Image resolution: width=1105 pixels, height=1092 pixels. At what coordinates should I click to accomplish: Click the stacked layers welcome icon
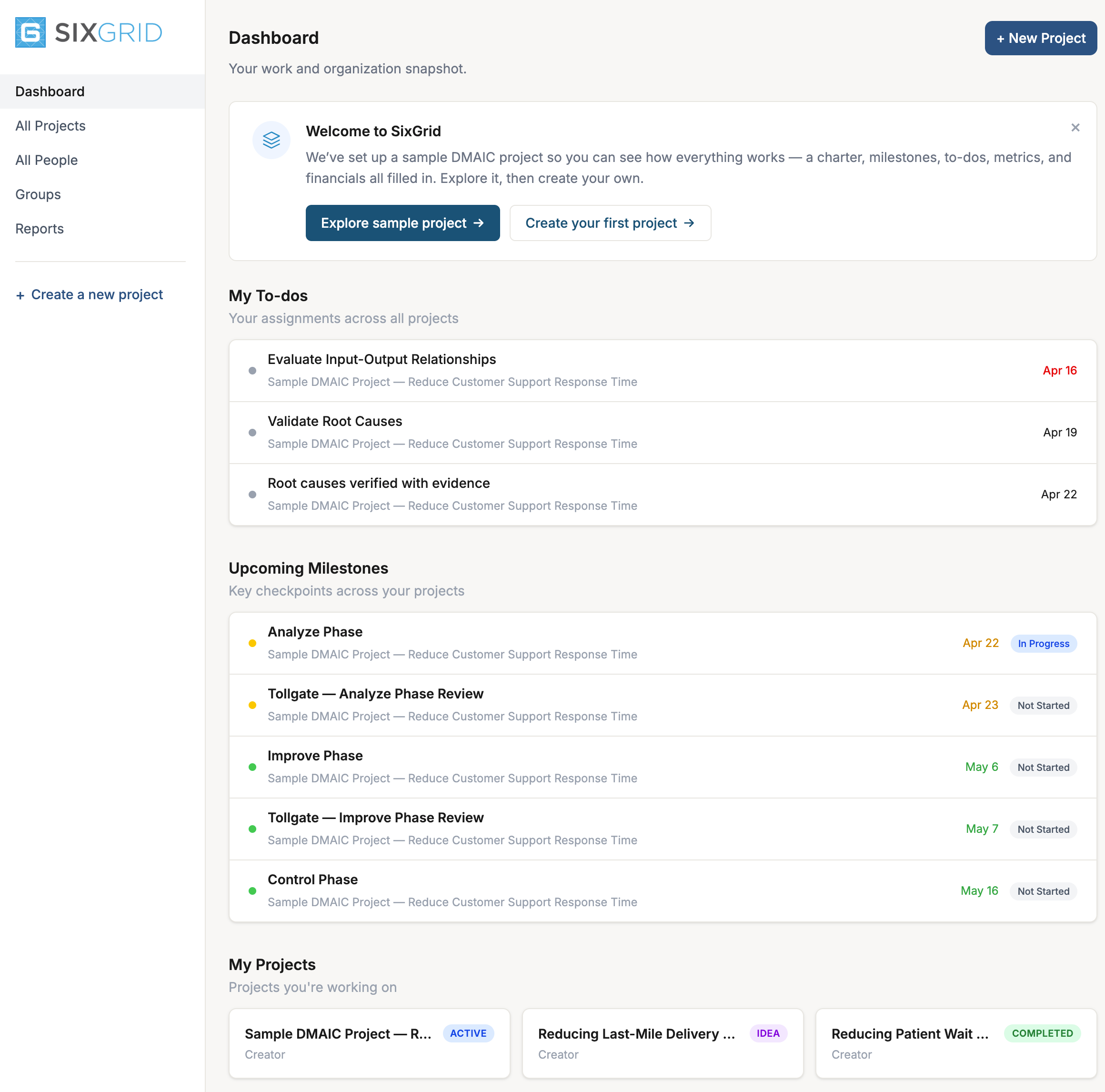coord(271,140)
